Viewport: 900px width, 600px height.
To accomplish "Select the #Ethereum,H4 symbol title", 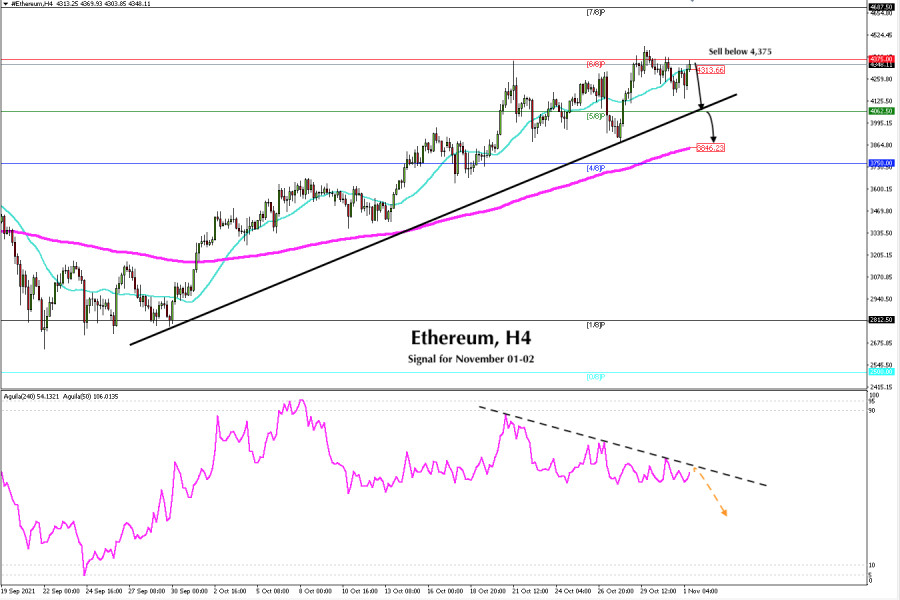I will (x=32, y=3).
